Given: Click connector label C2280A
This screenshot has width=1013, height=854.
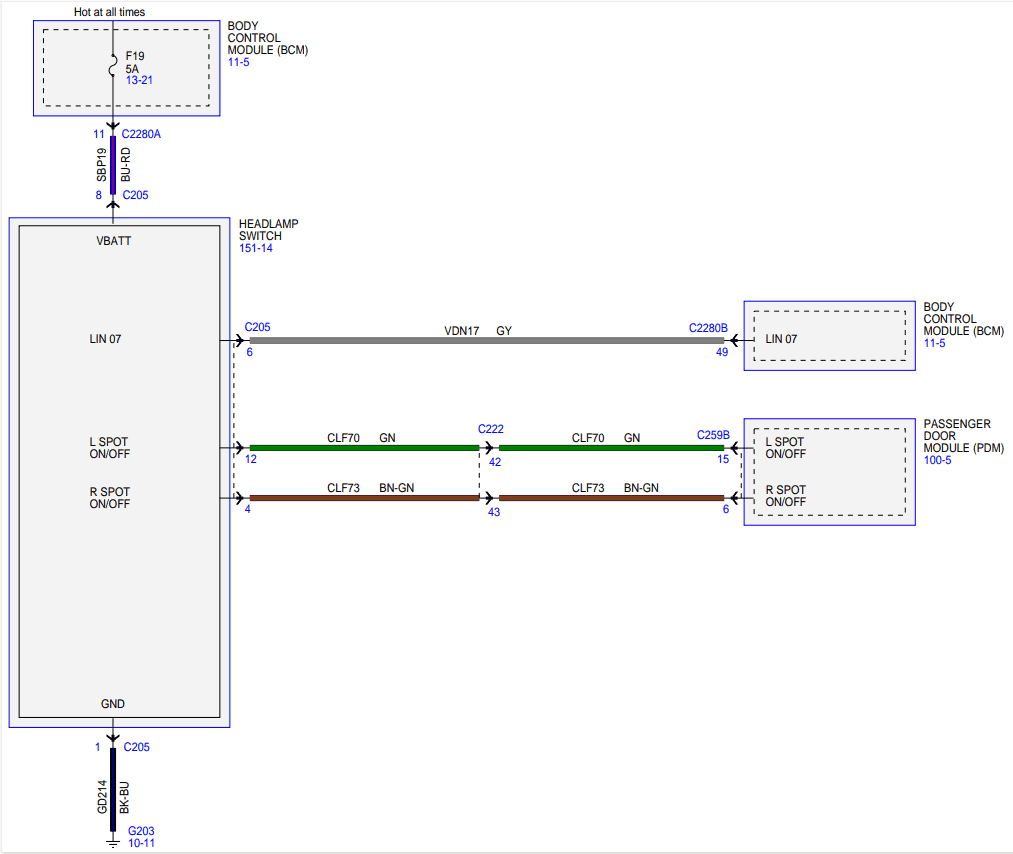Looking at the screenshot, I should pyautogui.click(x=141, y=134).
